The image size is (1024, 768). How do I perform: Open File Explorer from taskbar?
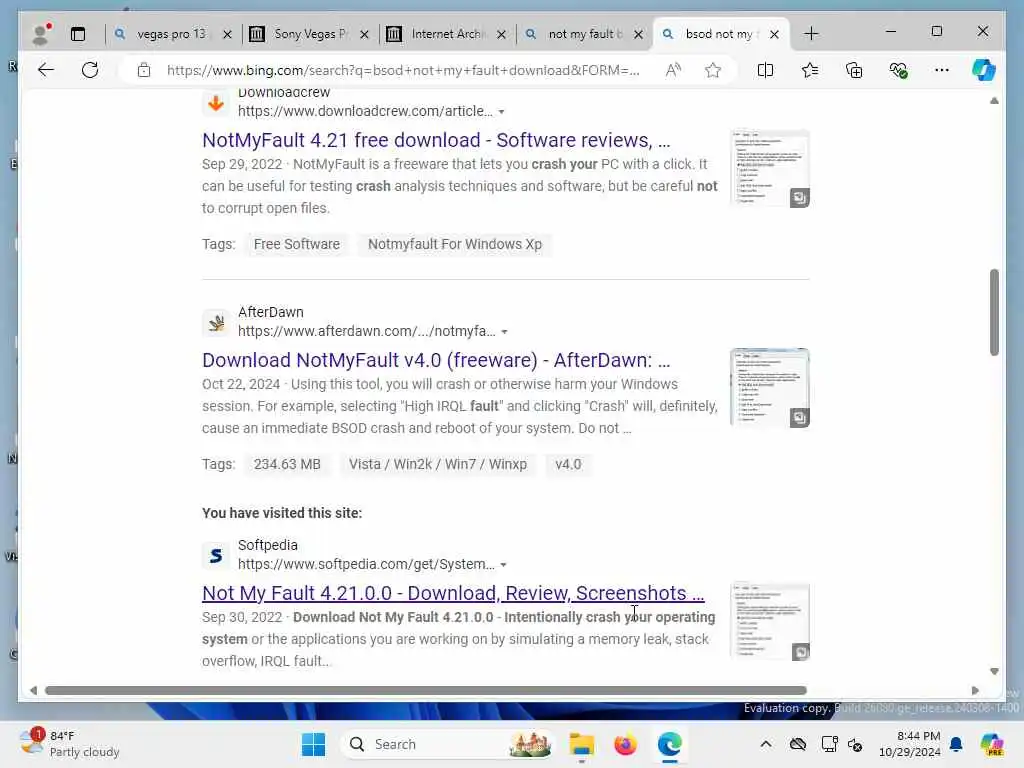click(581, 744)
